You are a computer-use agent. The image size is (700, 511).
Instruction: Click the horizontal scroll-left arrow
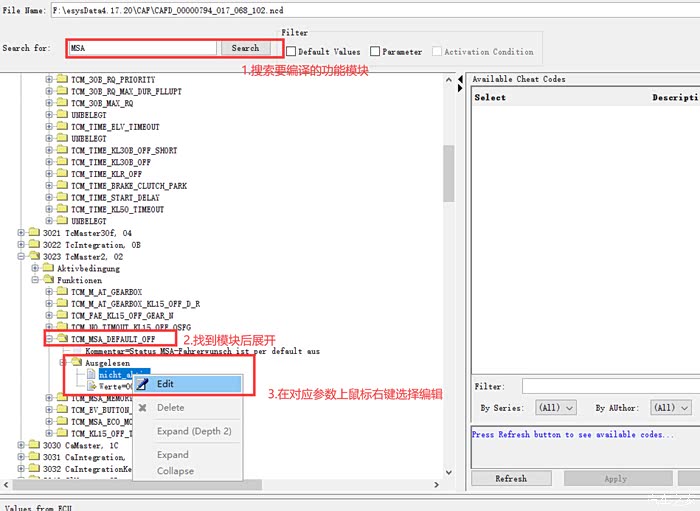pyautogui.click(x=6, y=485)
